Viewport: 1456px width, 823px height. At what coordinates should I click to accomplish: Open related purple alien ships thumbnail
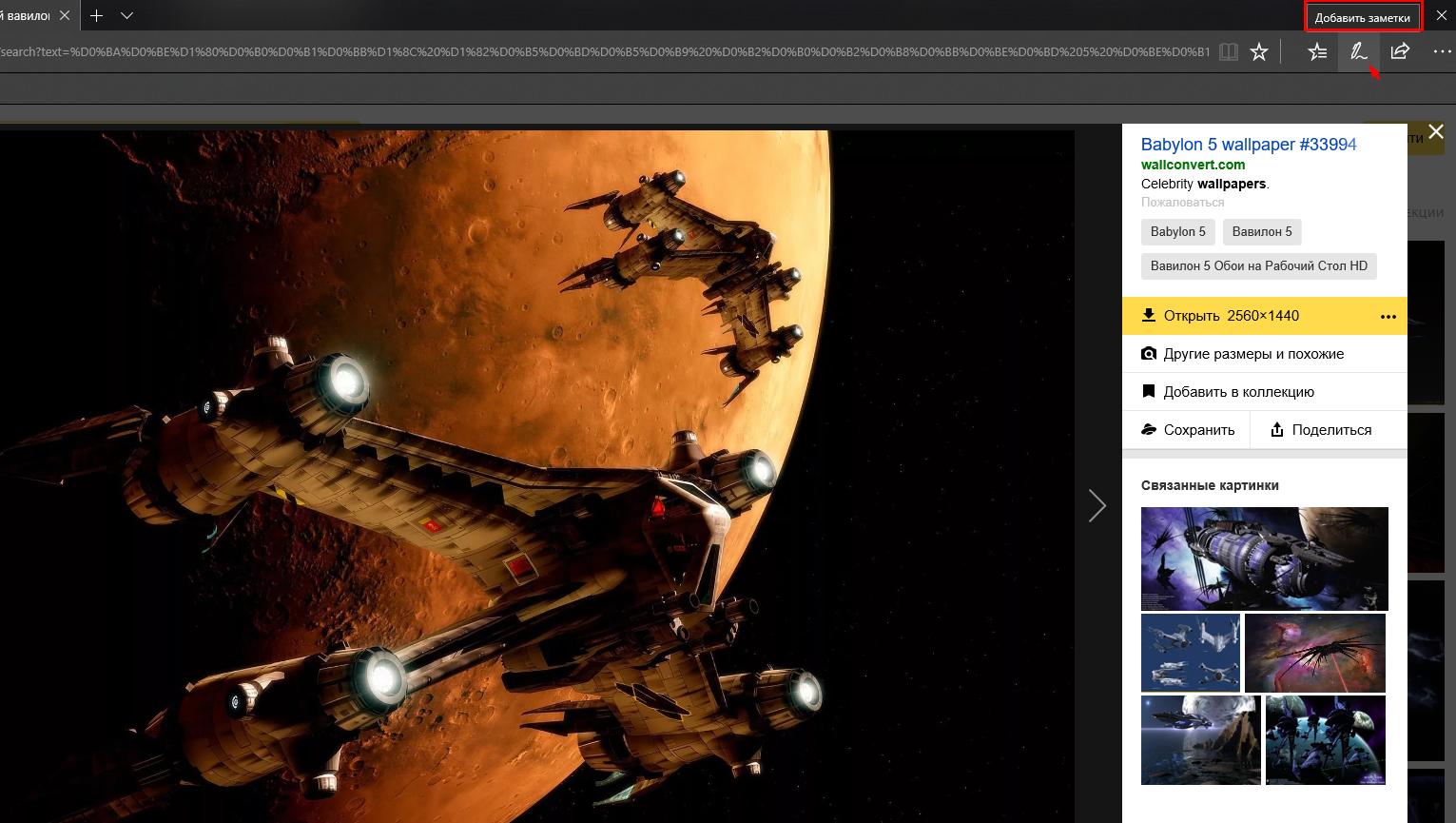tap(1326, 740)
